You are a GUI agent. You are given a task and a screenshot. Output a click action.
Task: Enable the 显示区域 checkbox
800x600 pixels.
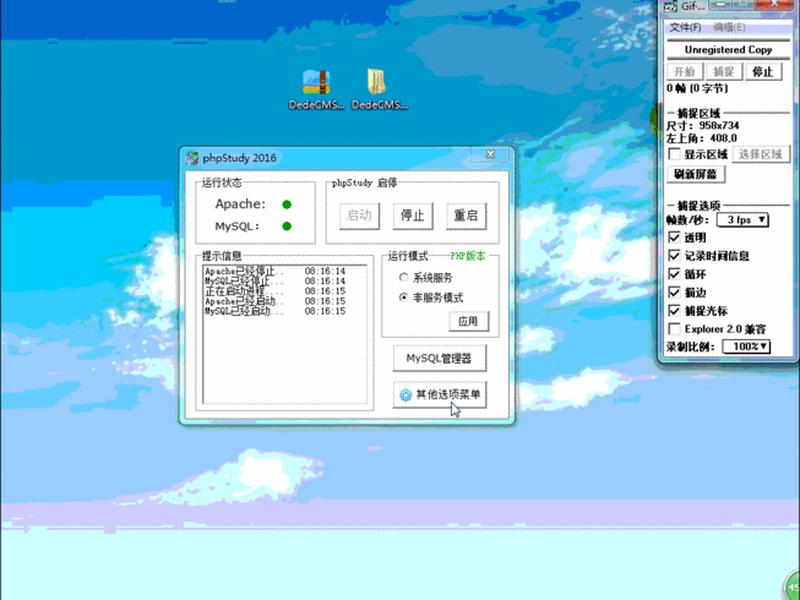[x=674, y=154]
